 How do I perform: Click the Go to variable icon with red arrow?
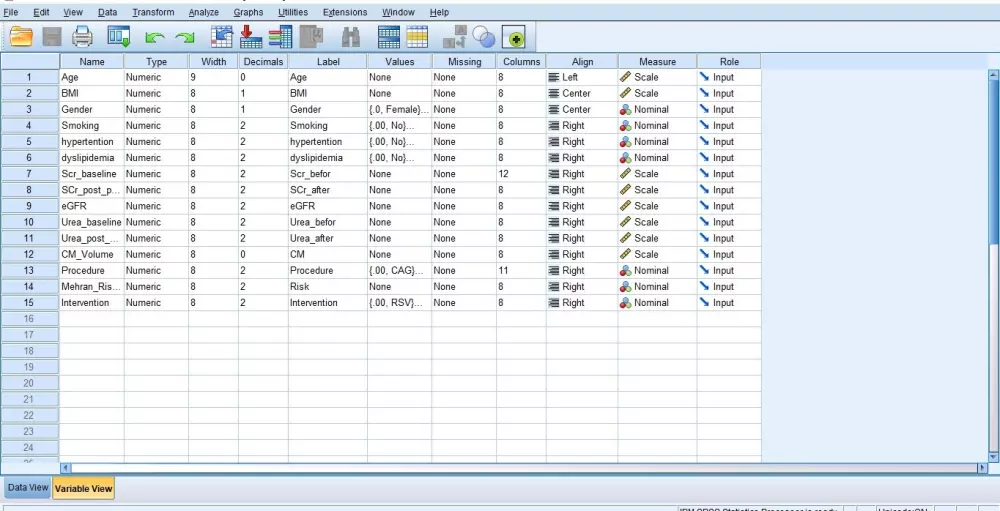coord(251,37)
